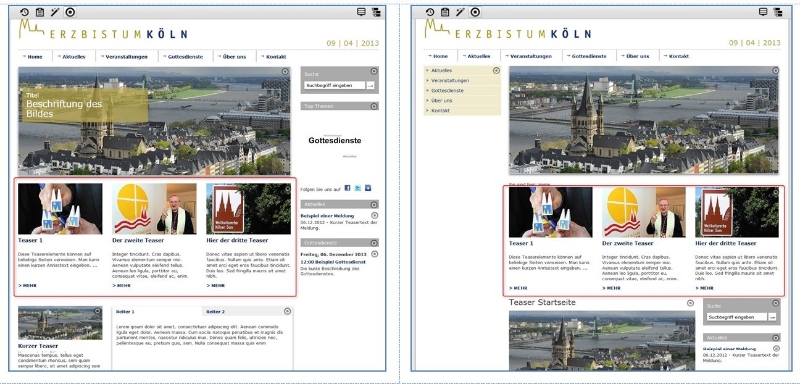Toggle the circular edit-point icon in right toolbar
This screenshot has height=384, width=800.
475,12
